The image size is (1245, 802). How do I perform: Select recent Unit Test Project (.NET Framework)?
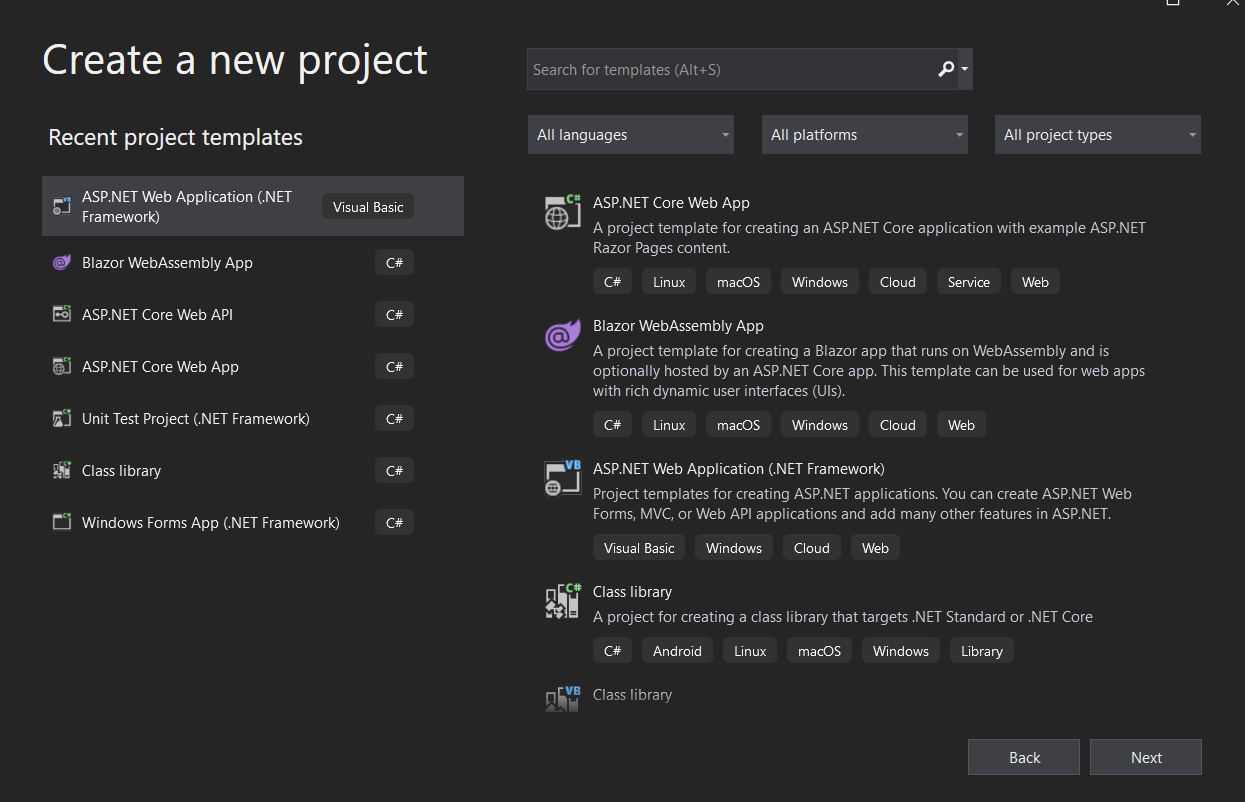click(253, 418)
